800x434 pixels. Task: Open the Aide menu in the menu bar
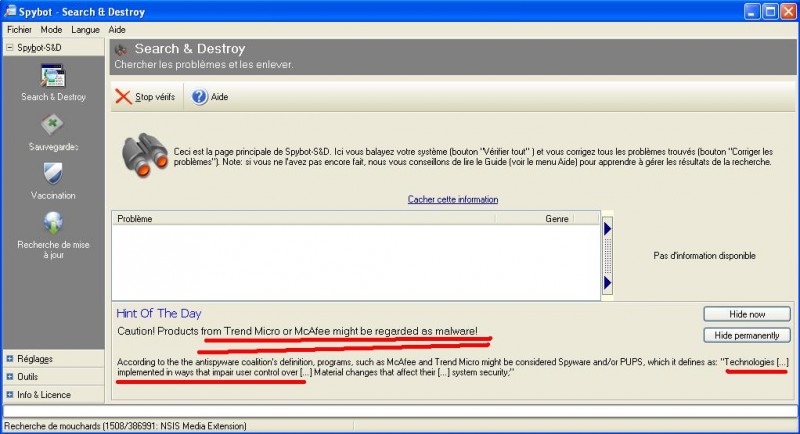[x=117, y=30]
